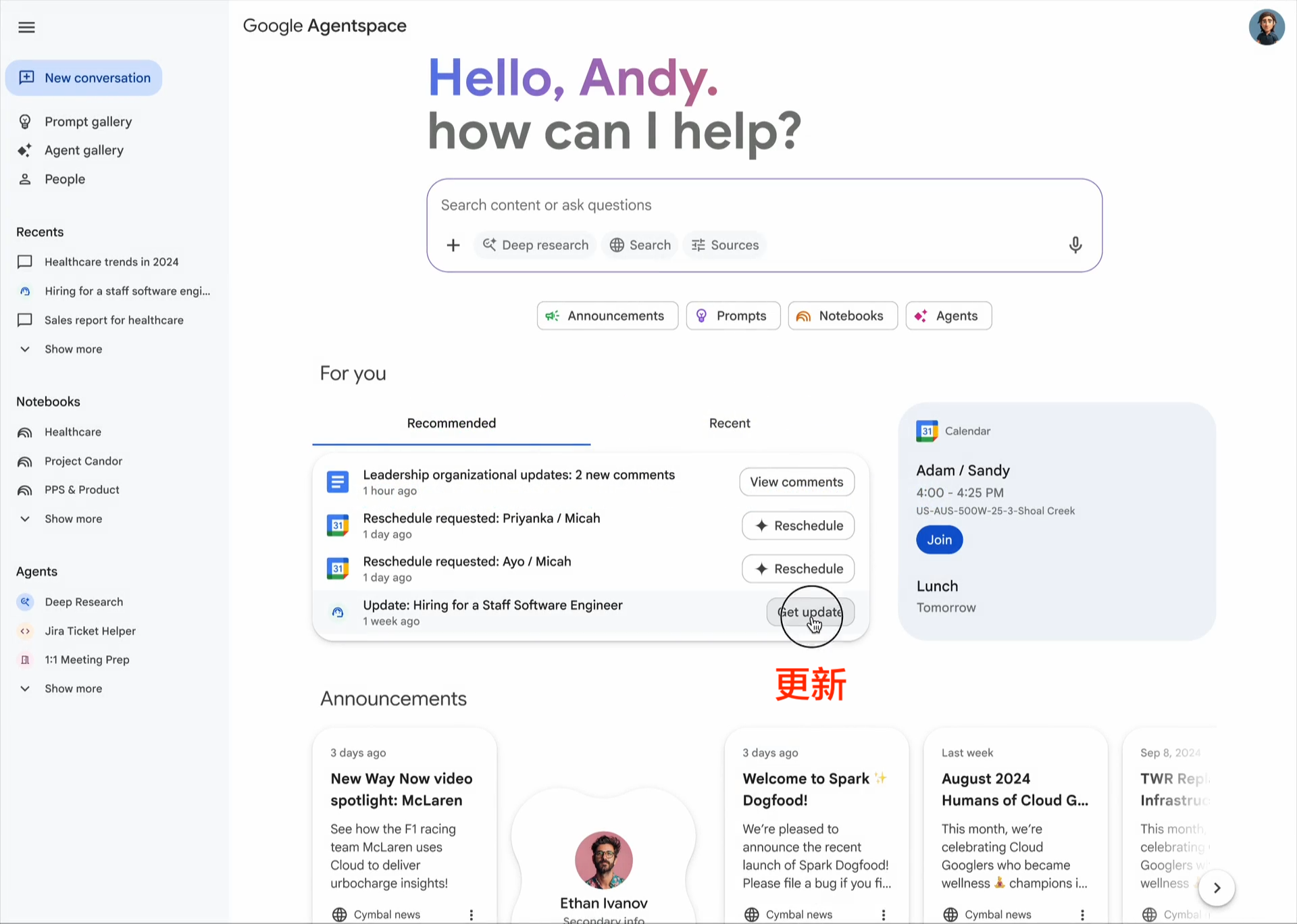Viewport: 1297px width, 924px height.
Task: Expand Show more under Agents
Action: [73, 688]
